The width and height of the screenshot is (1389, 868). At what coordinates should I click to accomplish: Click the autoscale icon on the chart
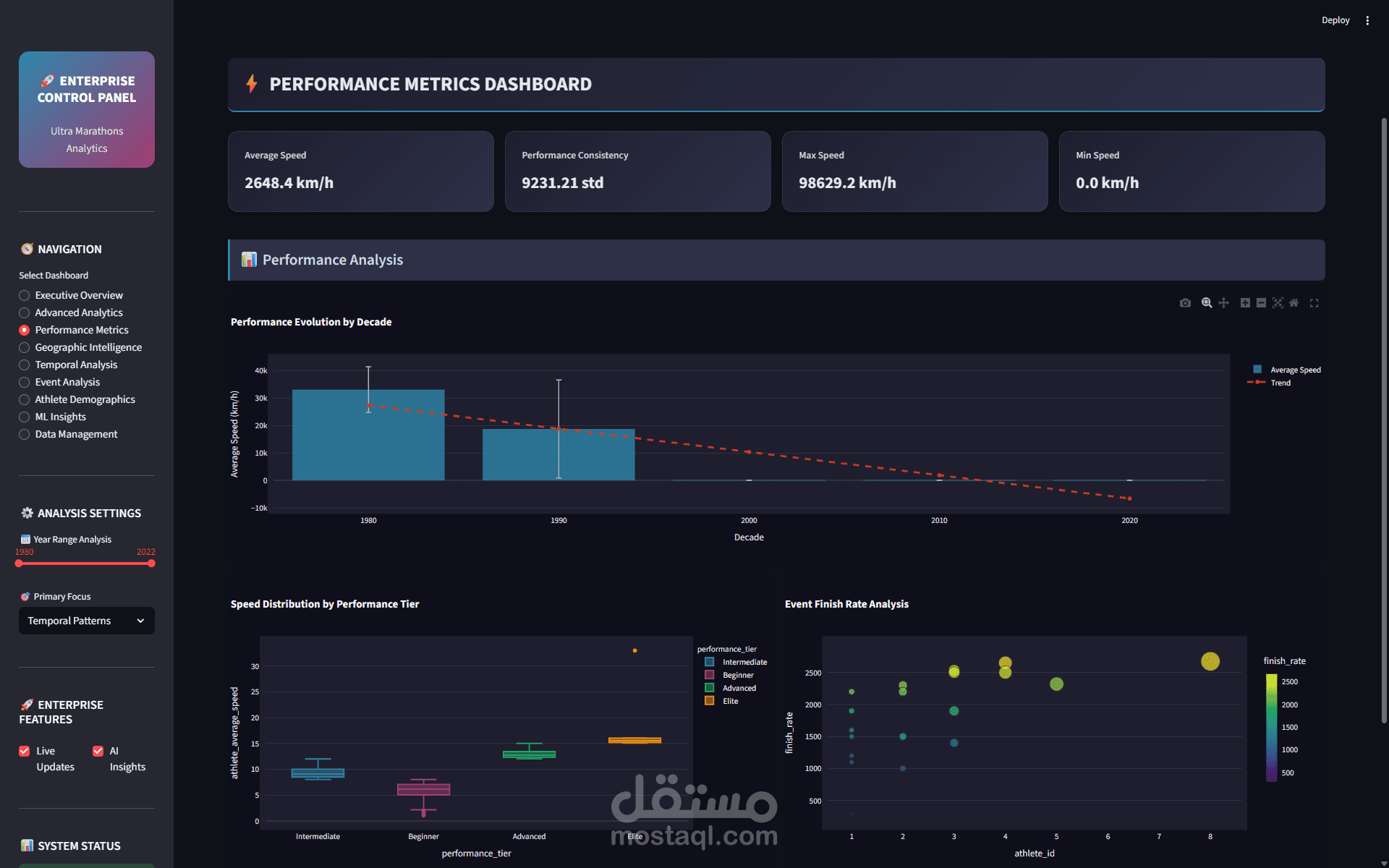1278,303
